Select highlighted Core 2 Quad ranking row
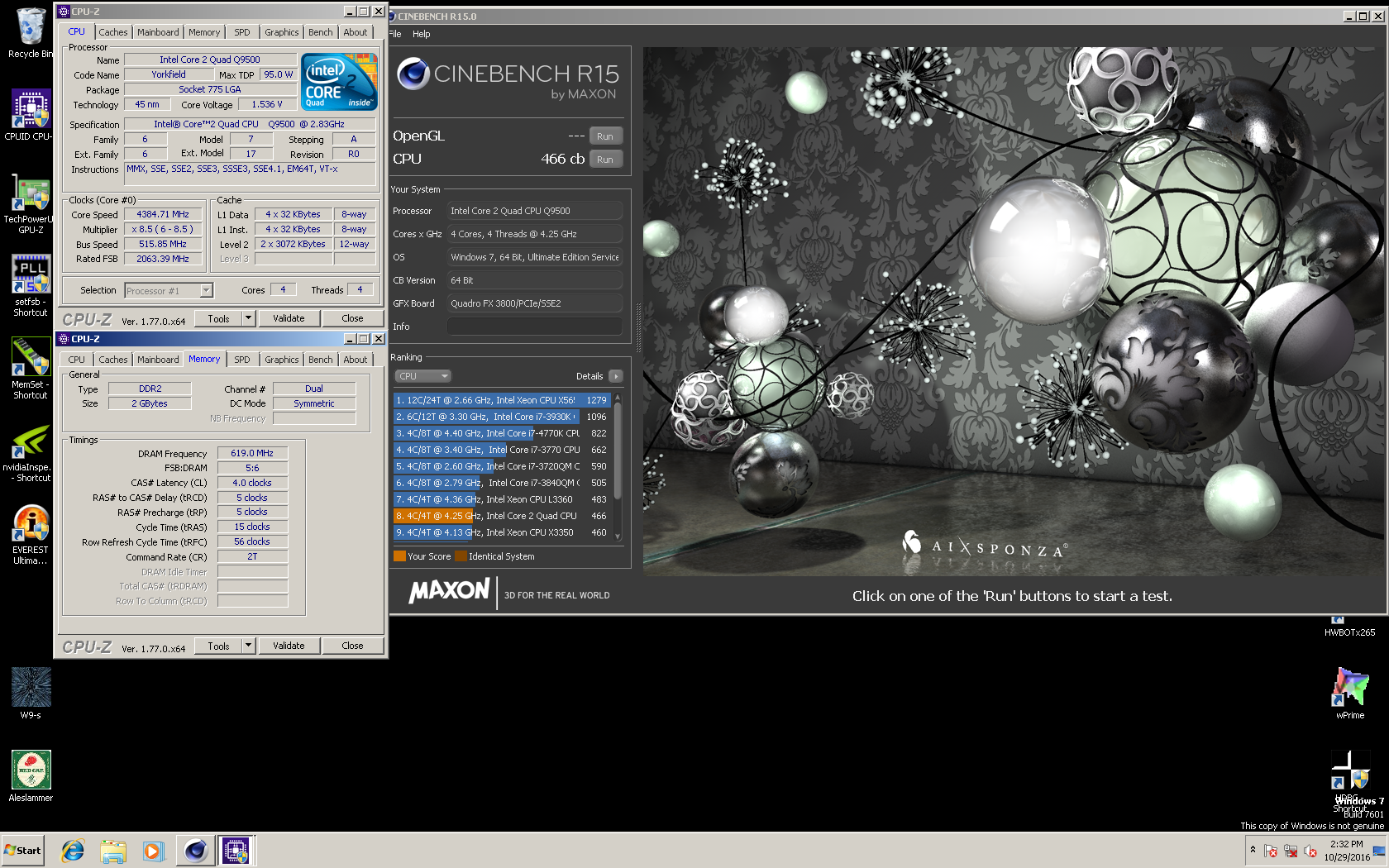This screenshot has width=1389, height=868. [502, 516]
